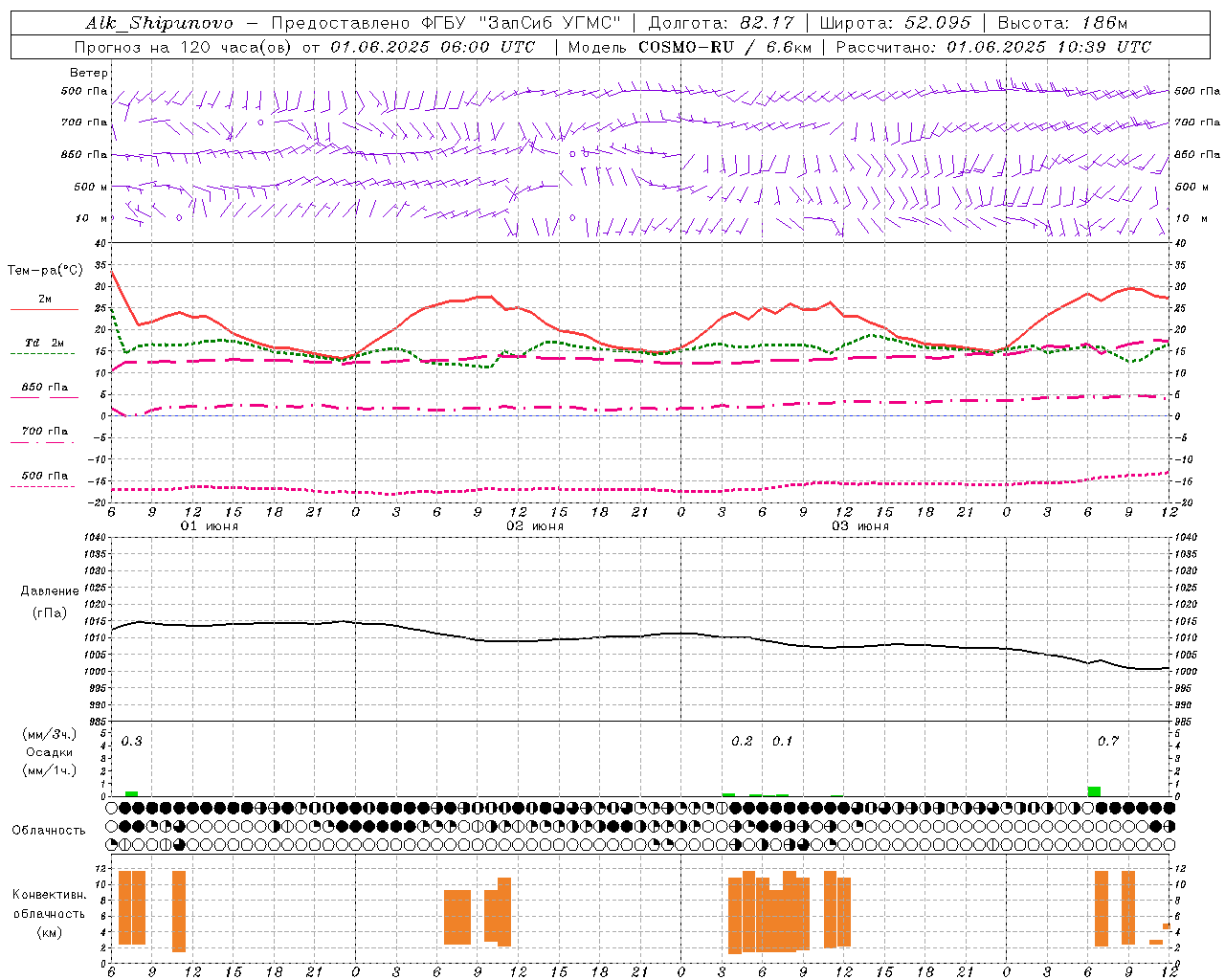Click the left 10 м wind level label
Screen dimensions: 1225x980
tap(93, 219)
